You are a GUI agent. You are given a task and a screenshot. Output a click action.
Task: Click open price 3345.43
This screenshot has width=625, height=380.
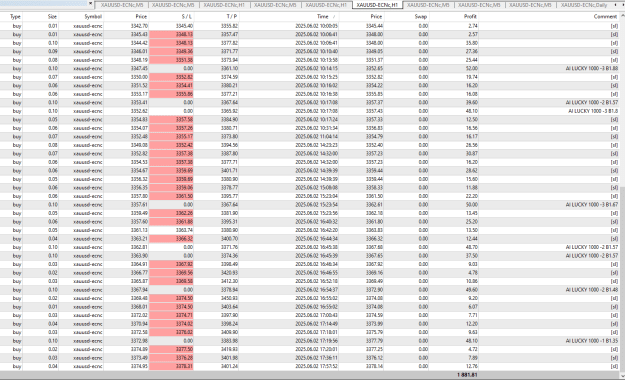(x=139, y=35)
